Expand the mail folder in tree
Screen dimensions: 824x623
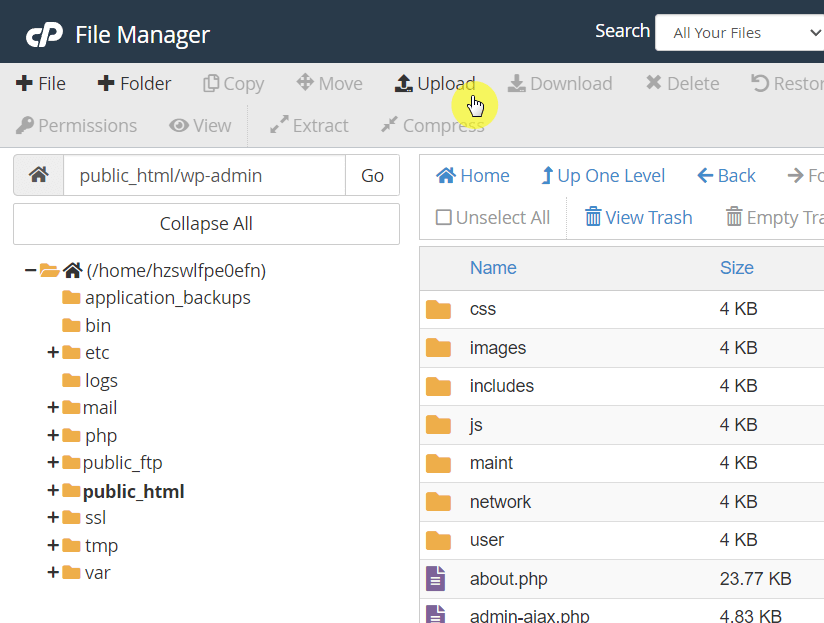pos(53,408)
